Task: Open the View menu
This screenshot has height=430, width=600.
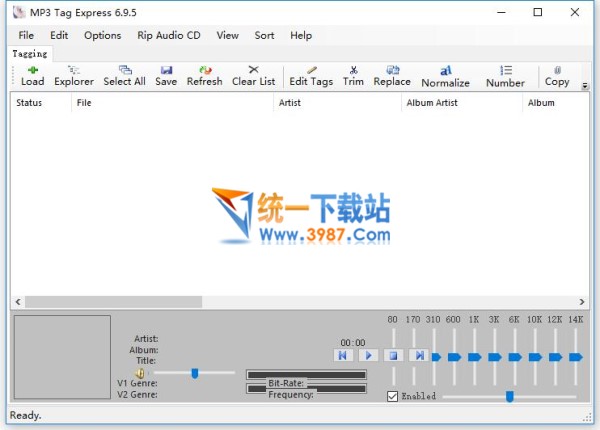Action: [x=228, y=35]
